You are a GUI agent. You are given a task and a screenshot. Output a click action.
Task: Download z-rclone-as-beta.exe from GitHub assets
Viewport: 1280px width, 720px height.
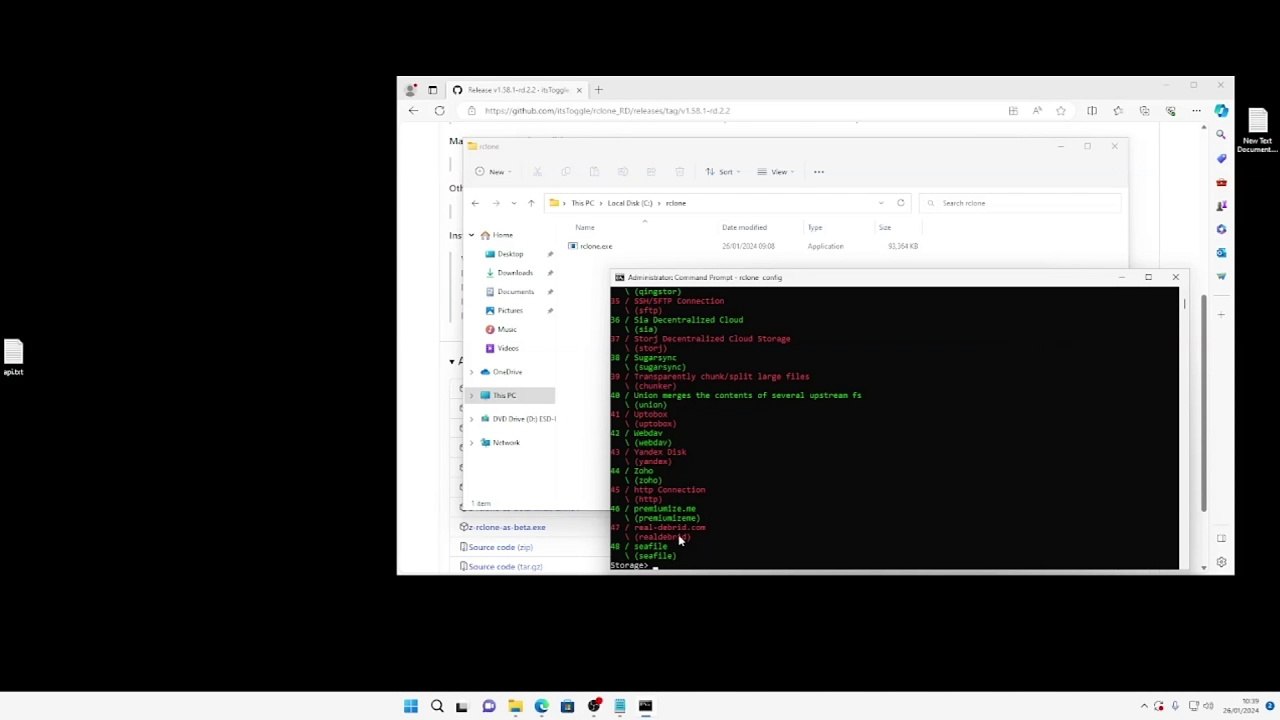click(x=507, y=528)
